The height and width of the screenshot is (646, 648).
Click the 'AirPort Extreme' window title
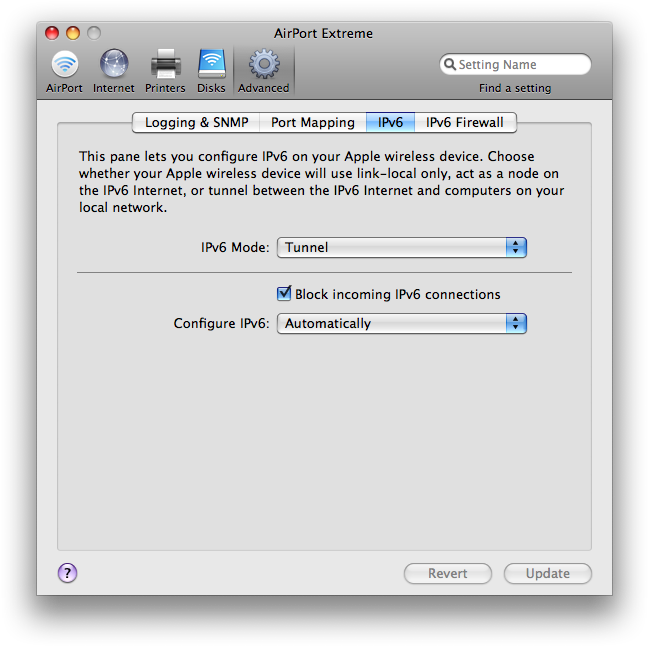pos(323,33)
